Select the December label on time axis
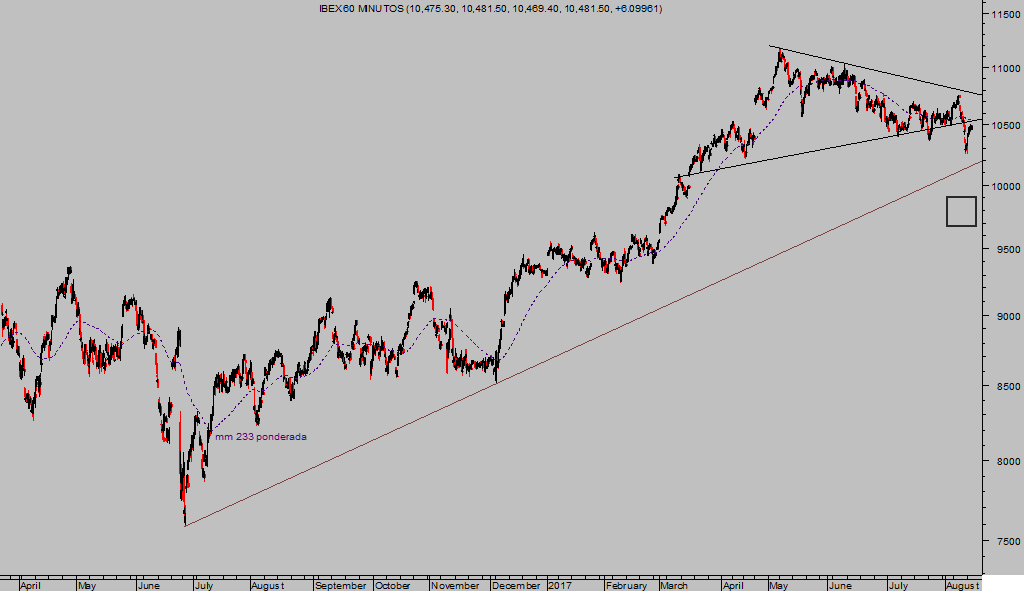The width and height of the screenshot is (1024, 591). [x=517, y=585]
